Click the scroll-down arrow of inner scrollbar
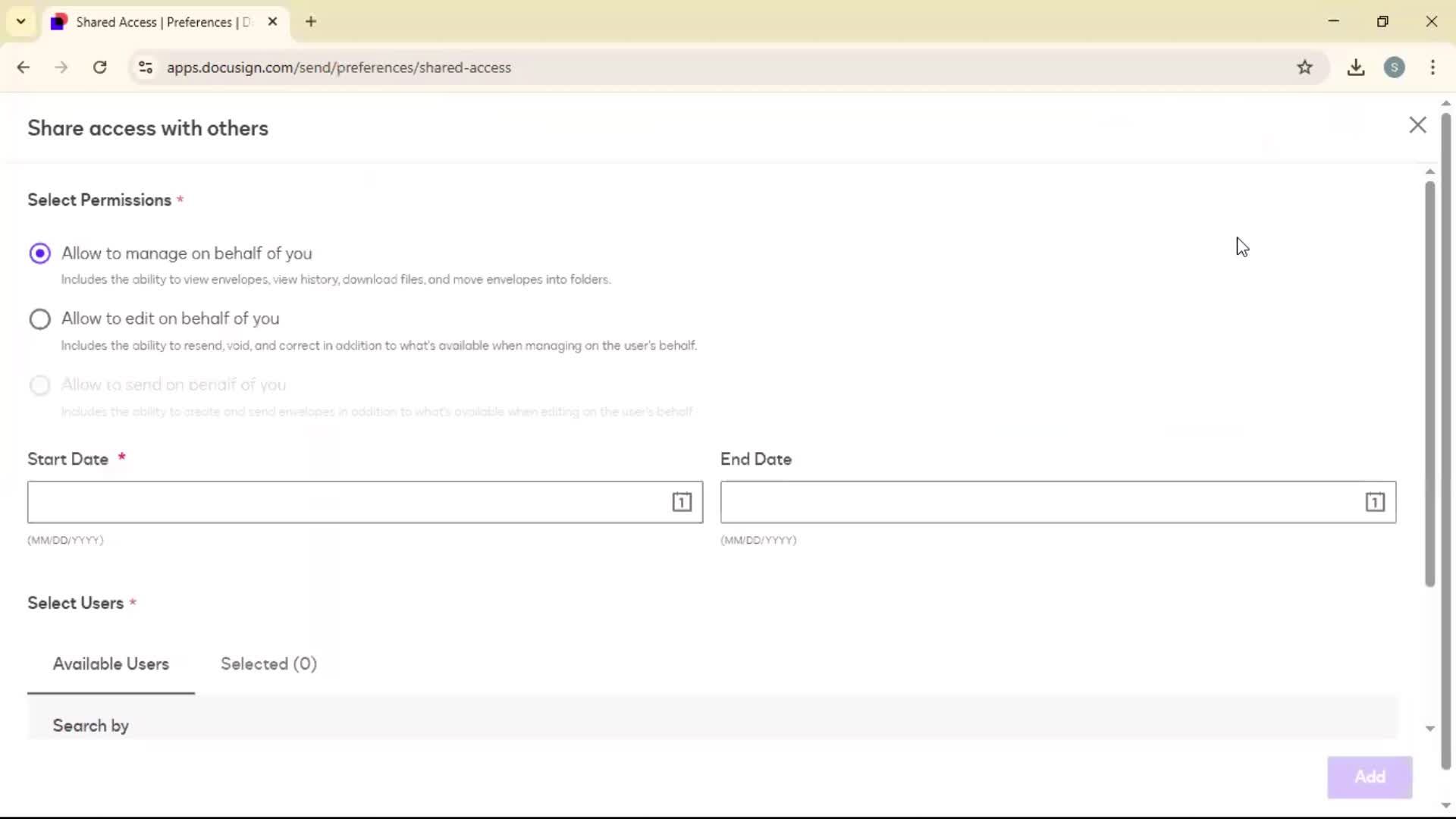1456x819 pixels. [1429, 729]
